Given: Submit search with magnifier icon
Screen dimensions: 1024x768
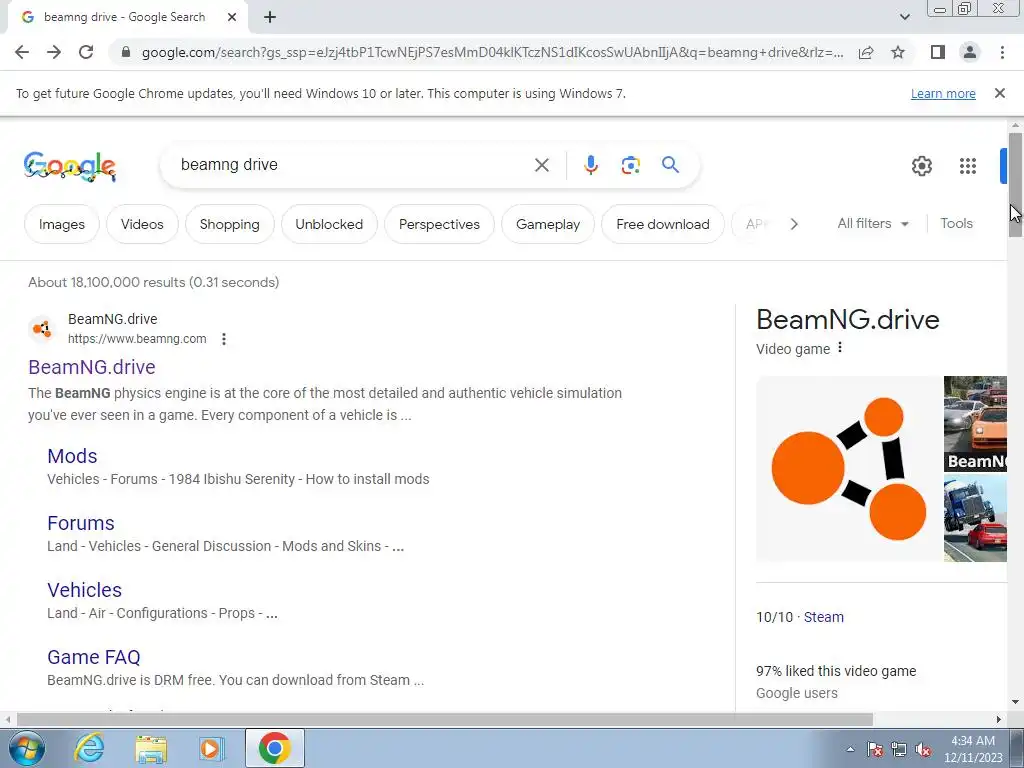Looking at the screenshot, I should 670,165.
